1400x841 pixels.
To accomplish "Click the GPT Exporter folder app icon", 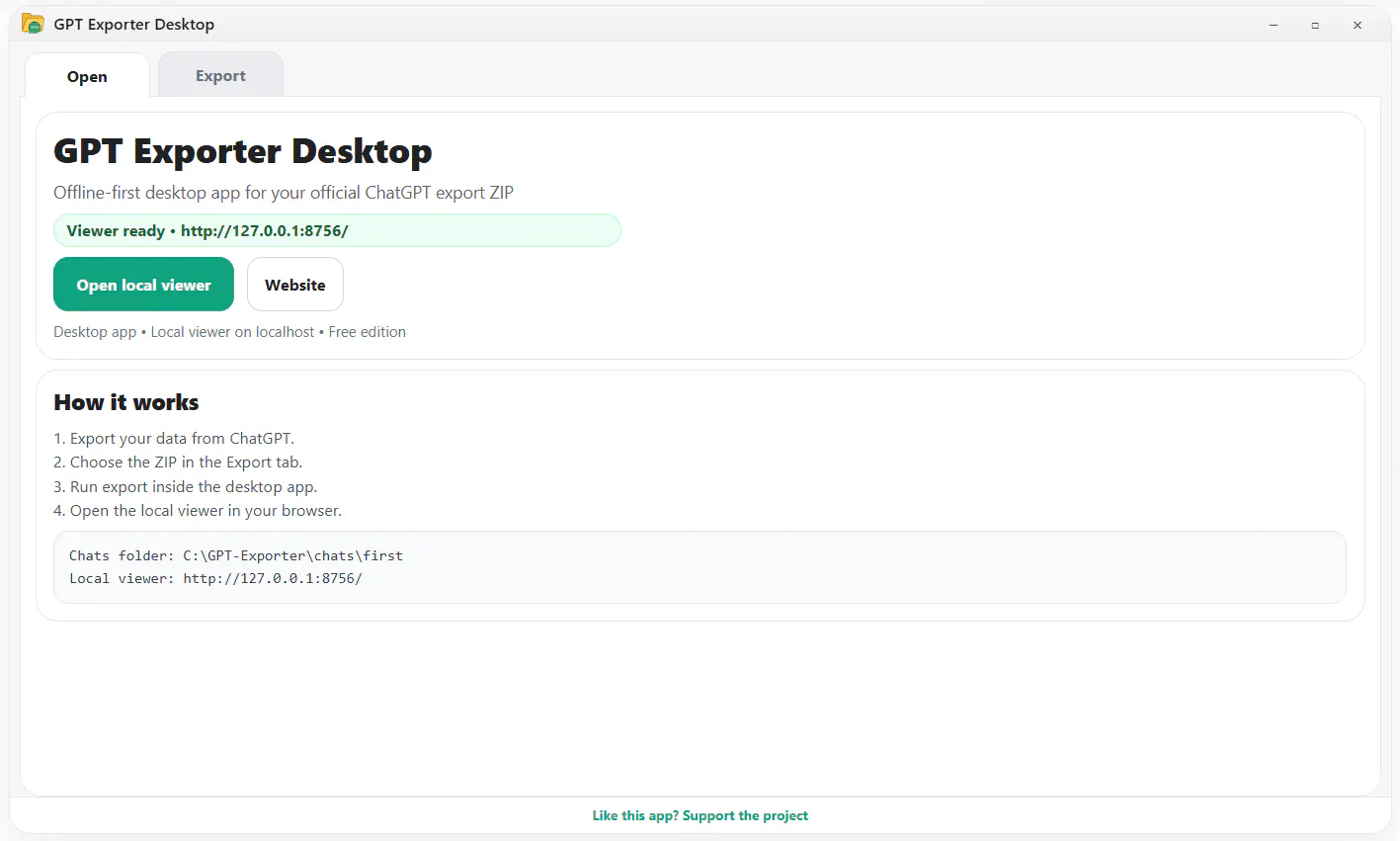I will pyautogui.click(x=33, y=24).
